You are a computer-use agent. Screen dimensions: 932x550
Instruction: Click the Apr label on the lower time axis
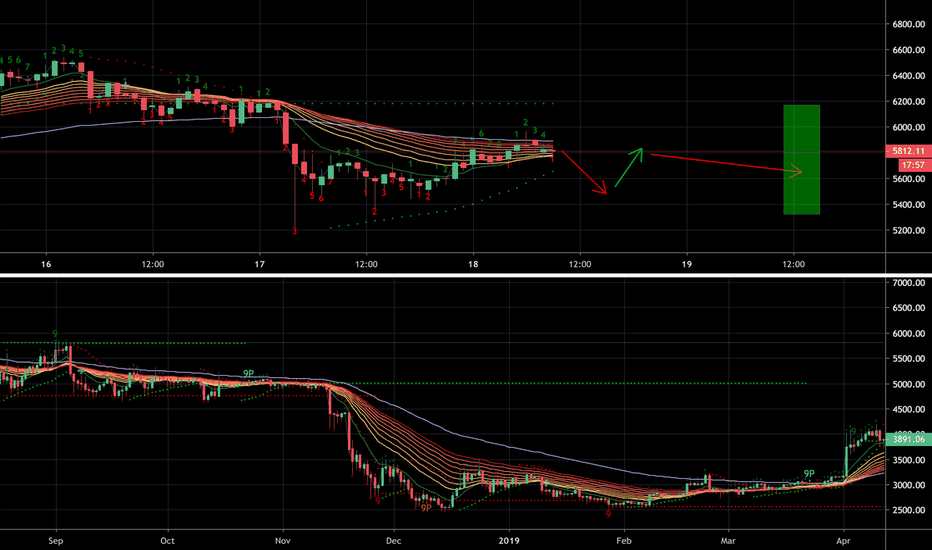coord(843,540)
